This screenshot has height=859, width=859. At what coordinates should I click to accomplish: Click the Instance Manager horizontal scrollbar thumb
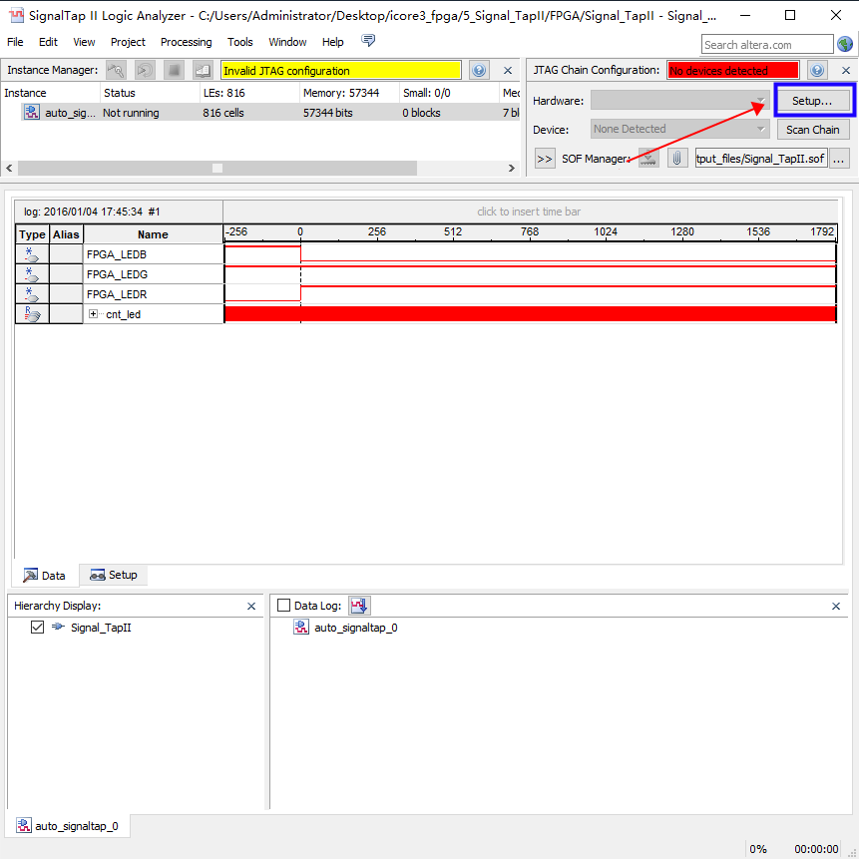(217, 168)
